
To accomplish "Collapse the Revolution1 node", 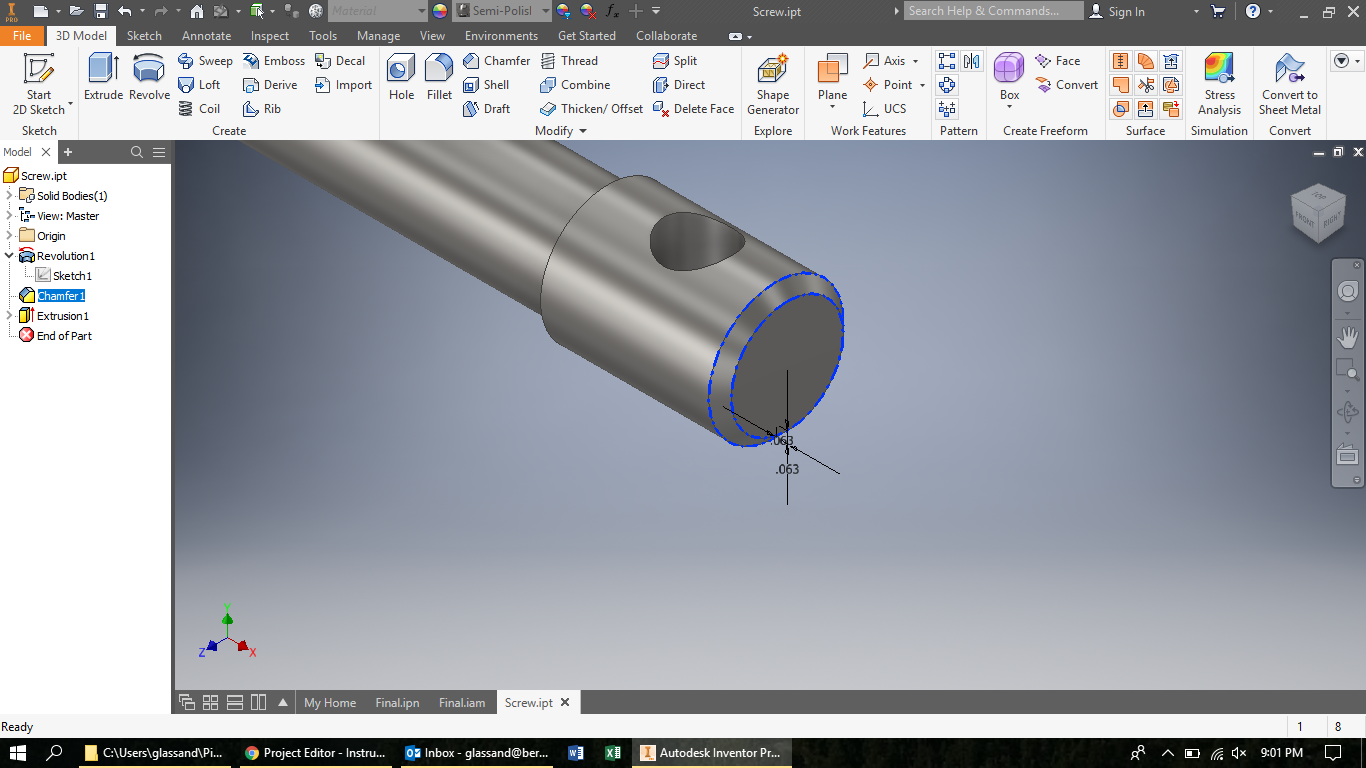I will coord(9,256).
